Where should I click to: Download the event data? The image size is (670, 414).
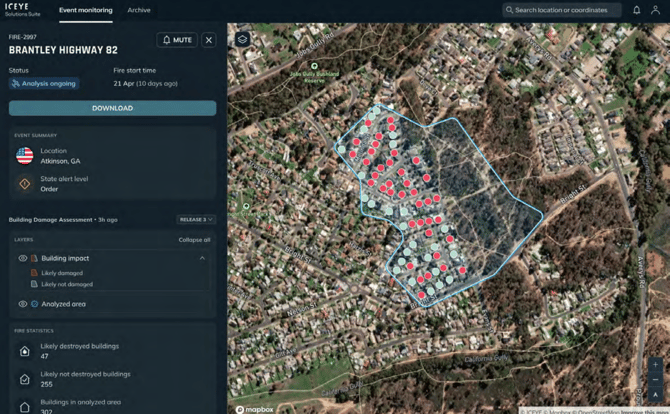[x=112, y=108]
